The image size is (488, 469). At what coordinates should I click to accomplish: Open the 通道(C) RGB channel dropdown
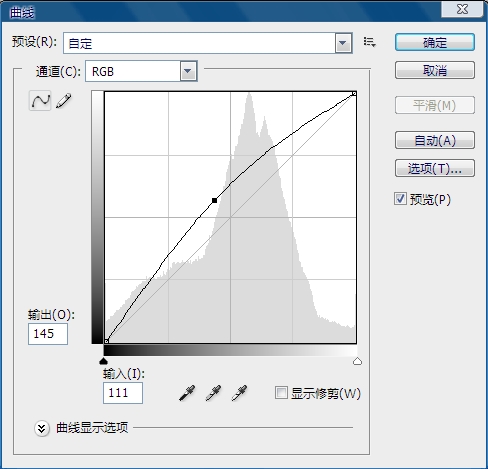(188, 71)
